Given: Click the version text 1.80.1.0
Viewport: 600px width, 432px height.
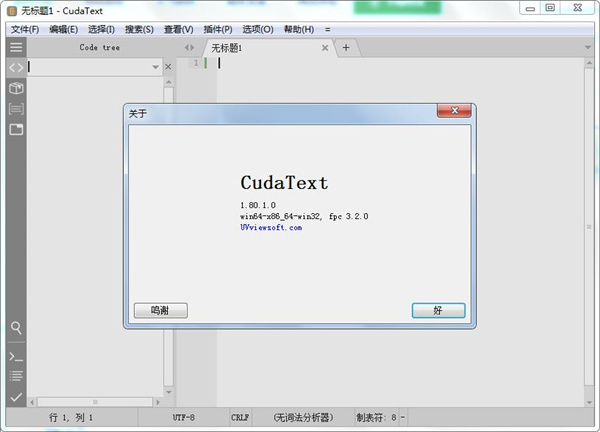Looking at the screenshot, I should (x=258, y=205).
